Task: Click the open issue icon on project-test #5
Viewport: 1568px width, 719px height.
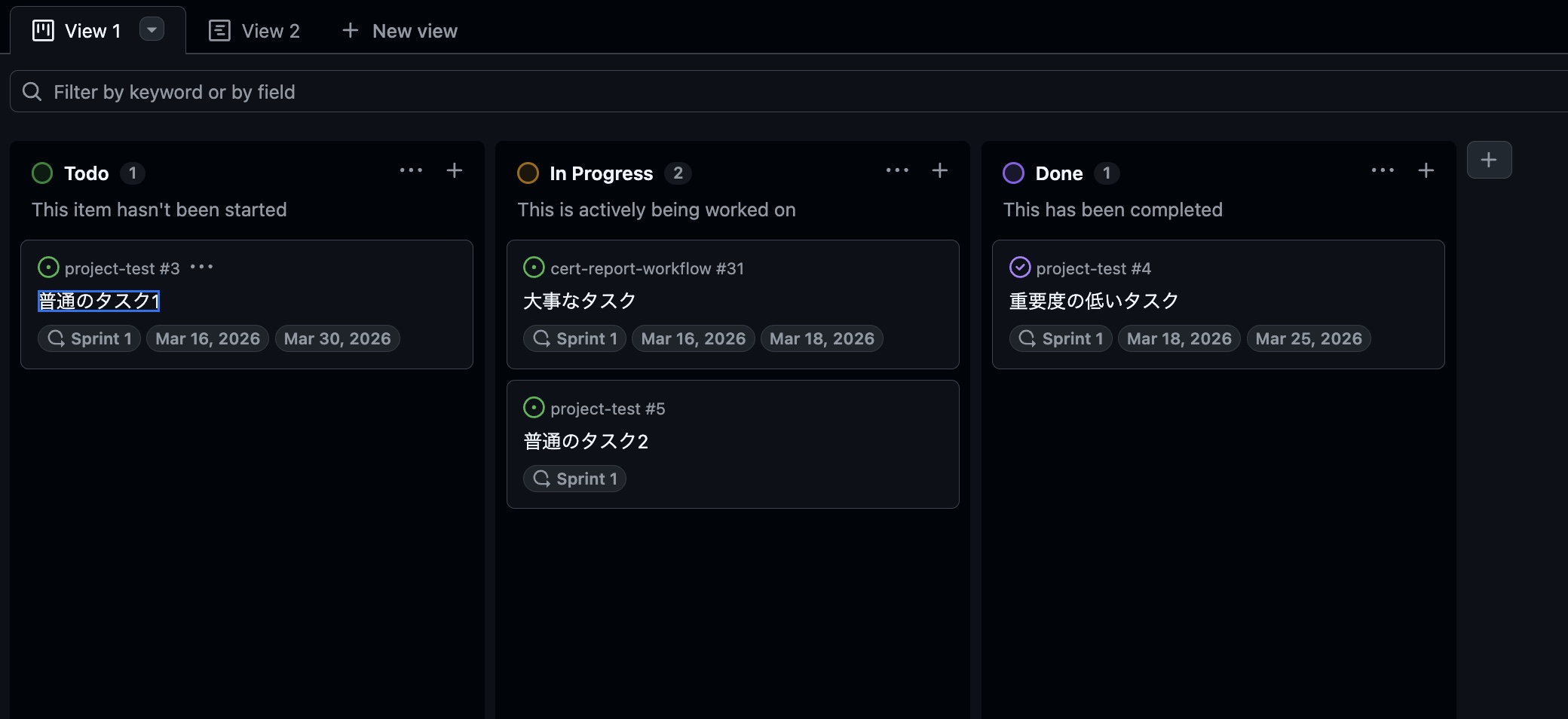Action: [534, 407]
